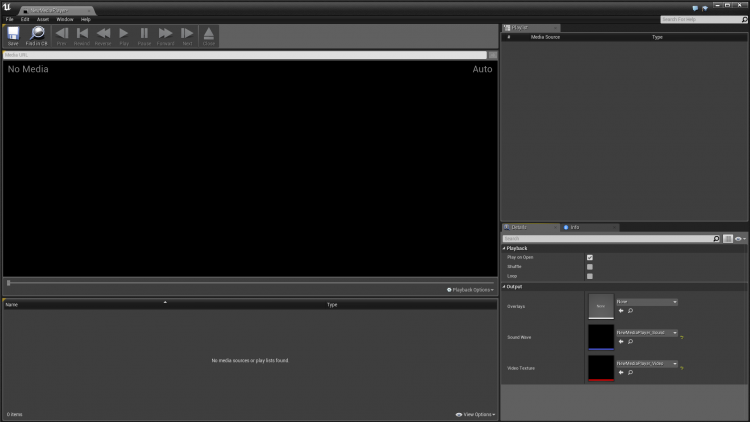This screenshot has width=750, height=422.
Task: Click the Sound Wave asset thumbnail
Action: [x=601, y=337]
